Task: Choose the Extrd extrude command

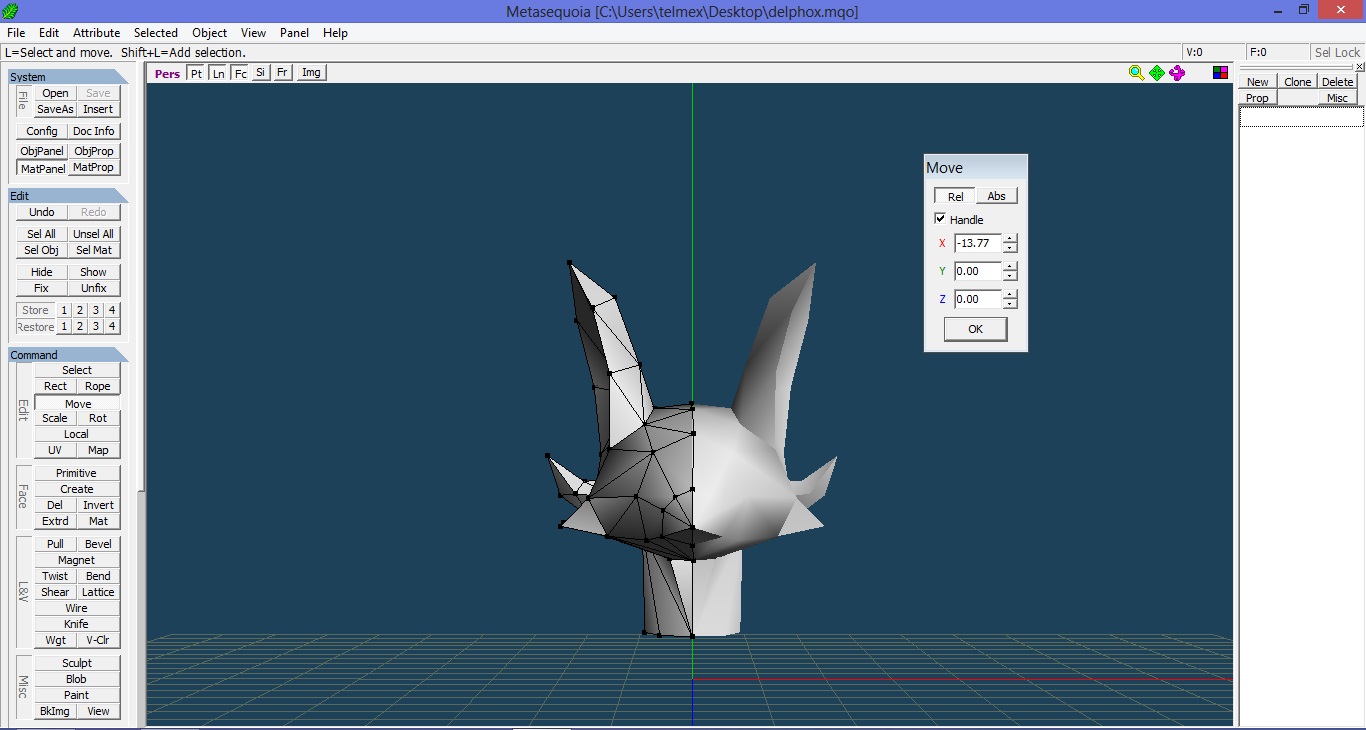Action: click(x=56, y=521)
